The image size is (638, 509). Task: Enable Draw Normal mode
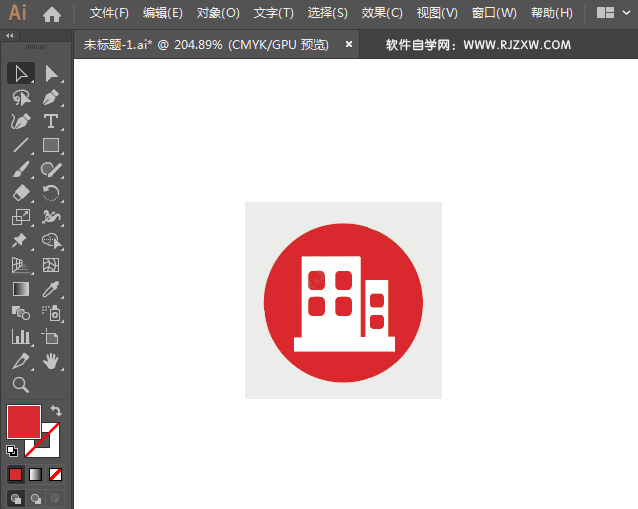(x=16, y=499)
